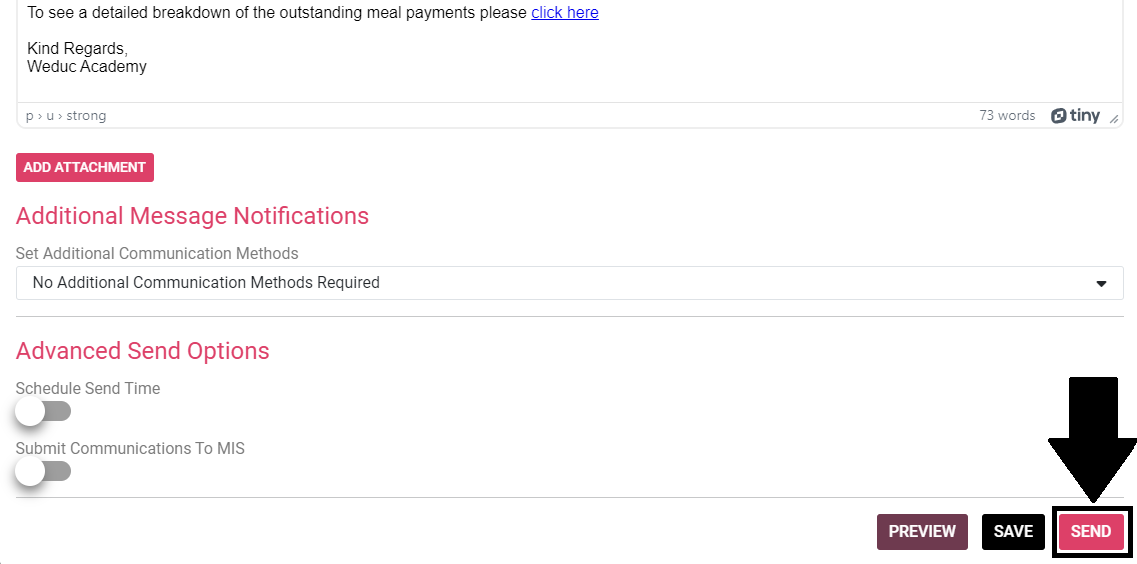The image size is (1137, 564).
Task: Select the 'u' element in editor path
Action: [x=50, y=116]
